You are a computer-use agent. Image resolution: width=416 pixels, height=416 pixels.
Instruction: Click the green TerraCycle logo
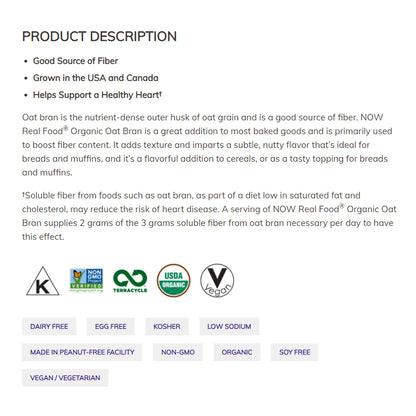130,281
